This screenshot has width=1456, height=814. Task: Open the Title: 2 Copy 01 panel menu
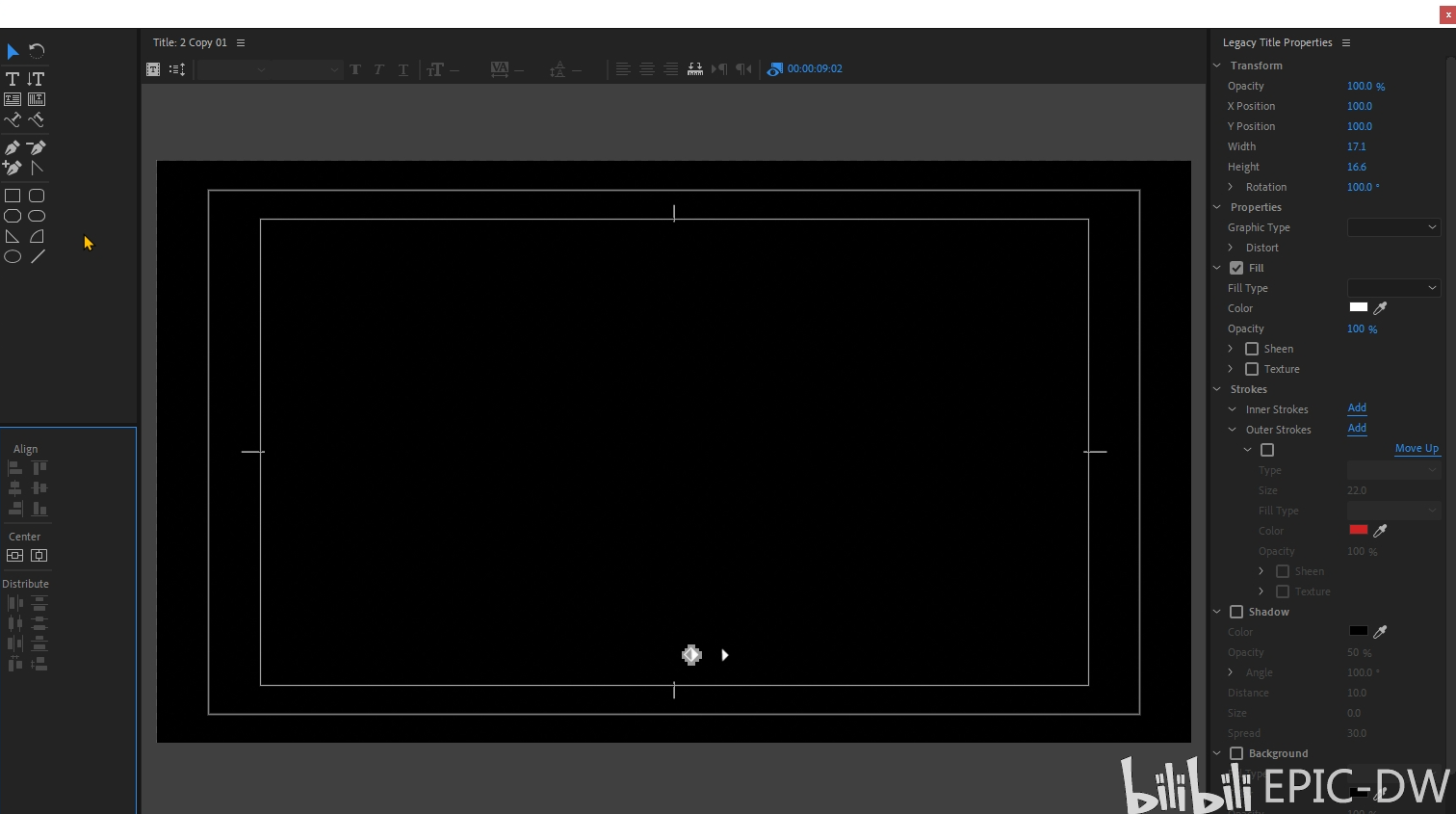point(241,42)
